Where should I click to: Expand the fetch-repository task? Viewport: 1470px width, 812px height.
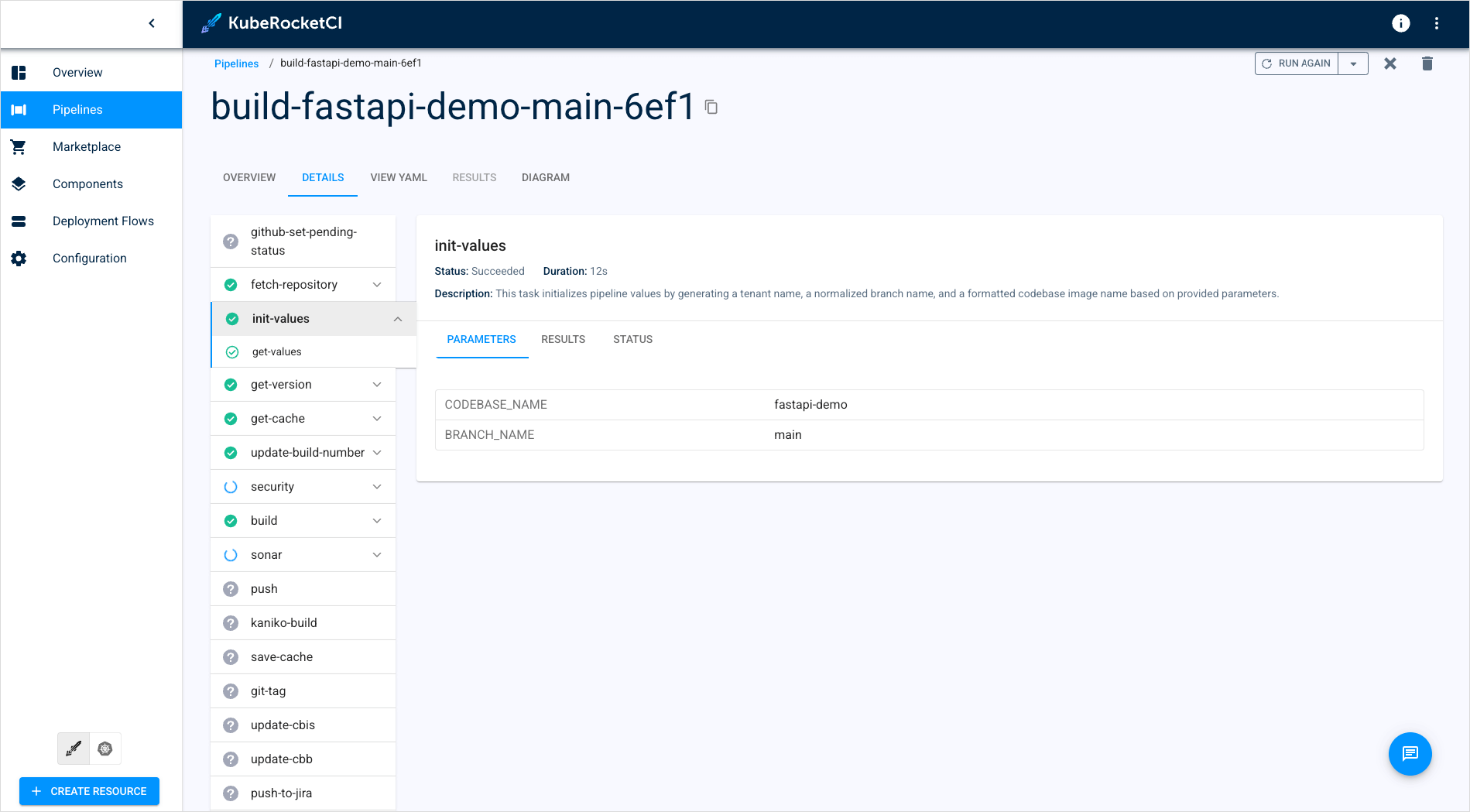click(x=377, y=285)
